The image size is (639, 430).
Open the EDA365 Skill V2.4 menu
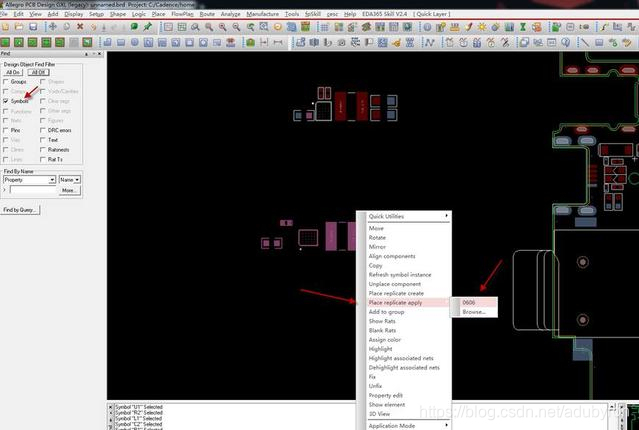(384, 14)
